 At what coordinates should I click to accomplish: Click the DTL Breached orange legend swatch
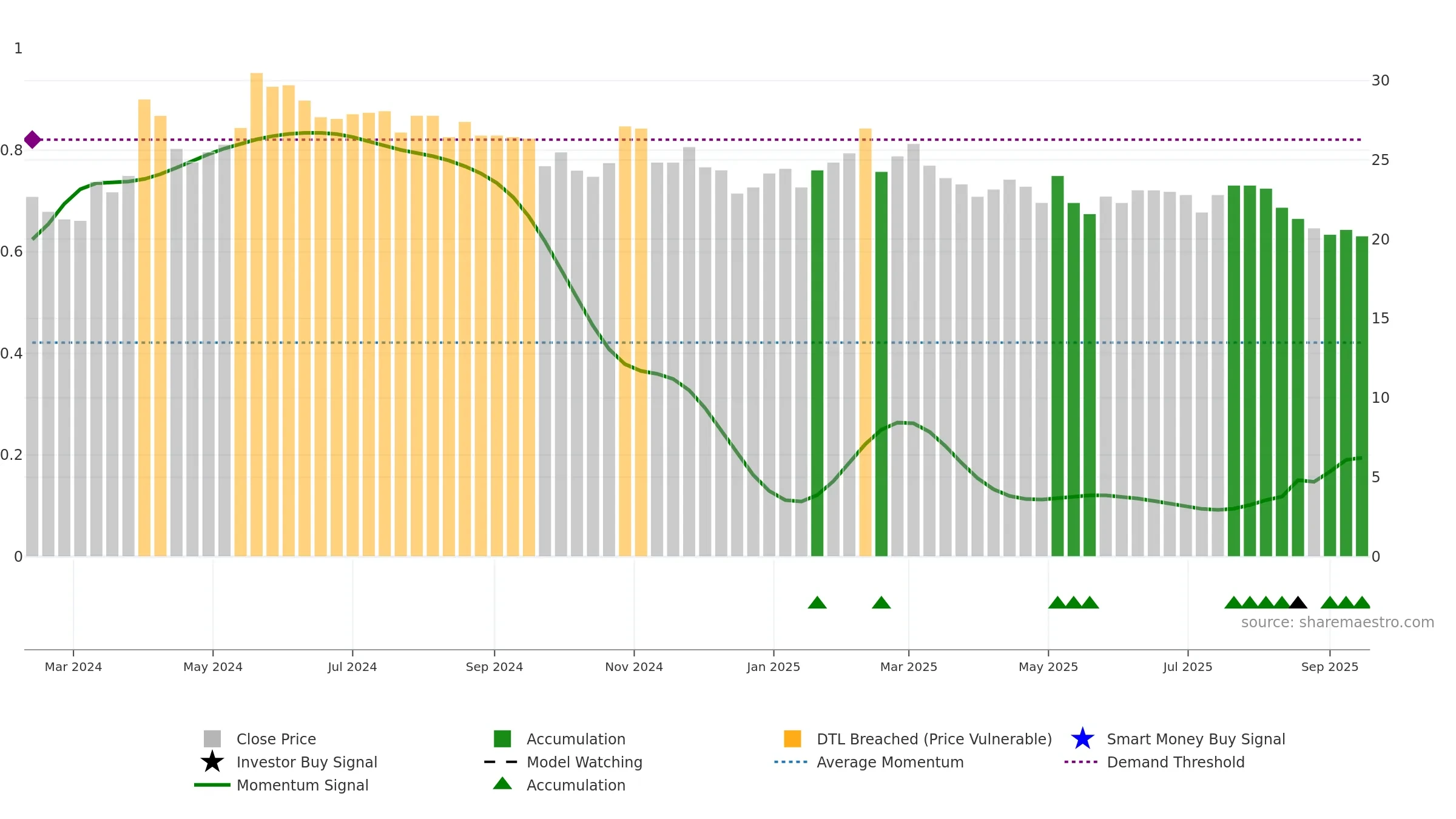point(792,739)
